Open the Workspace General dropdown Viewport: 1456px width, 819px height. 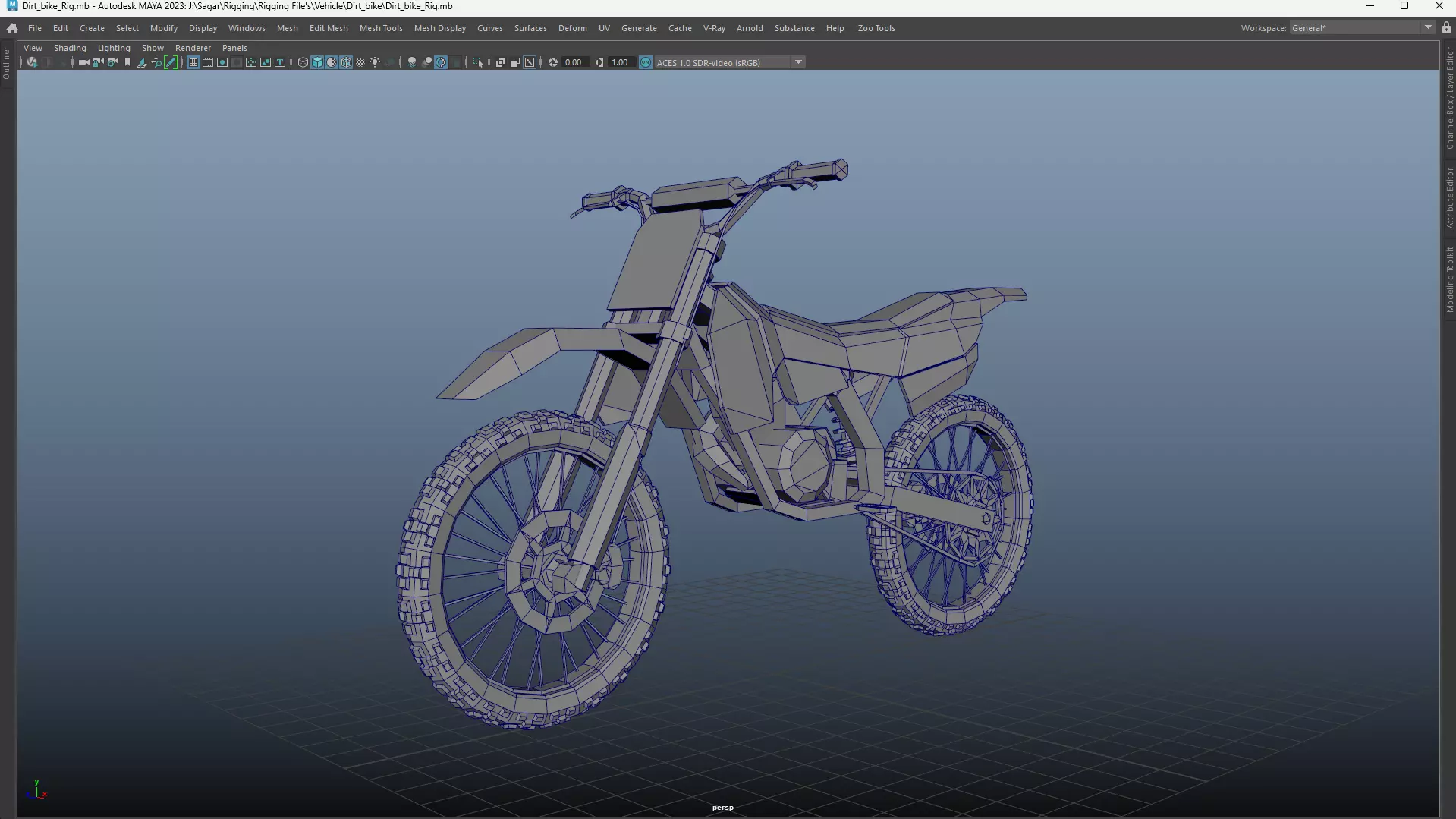(x=1362, y=28)
